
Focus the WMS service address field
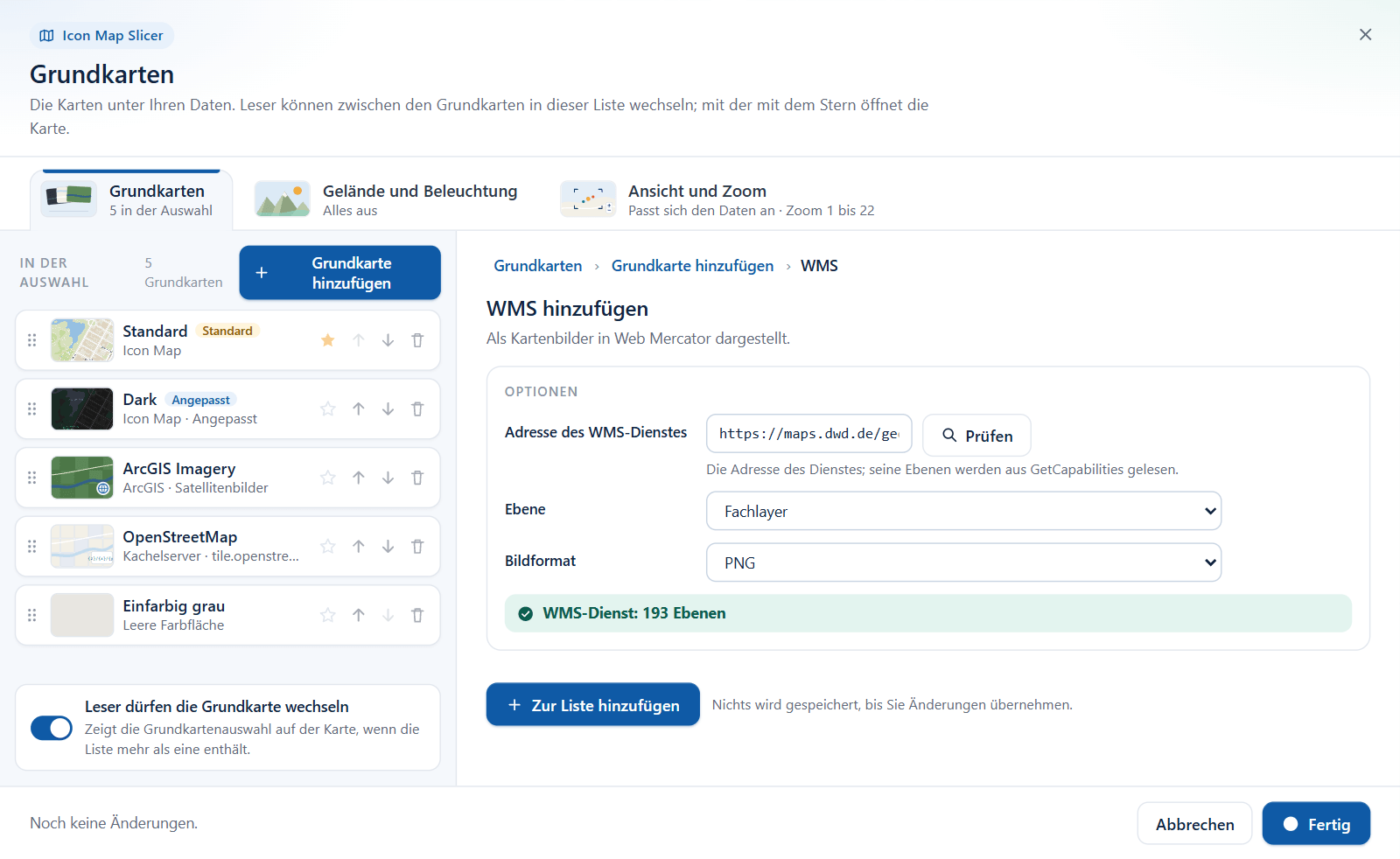809,434
